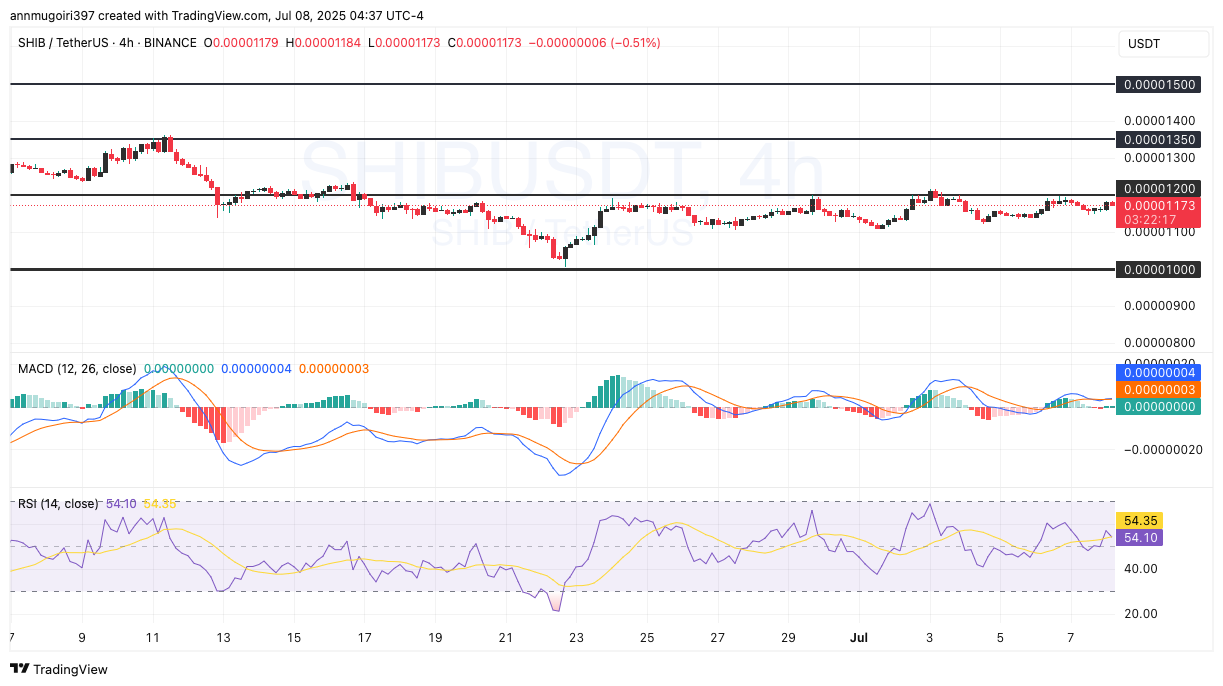Click the RSI axis value 40.00

(x=1140, y=568)
